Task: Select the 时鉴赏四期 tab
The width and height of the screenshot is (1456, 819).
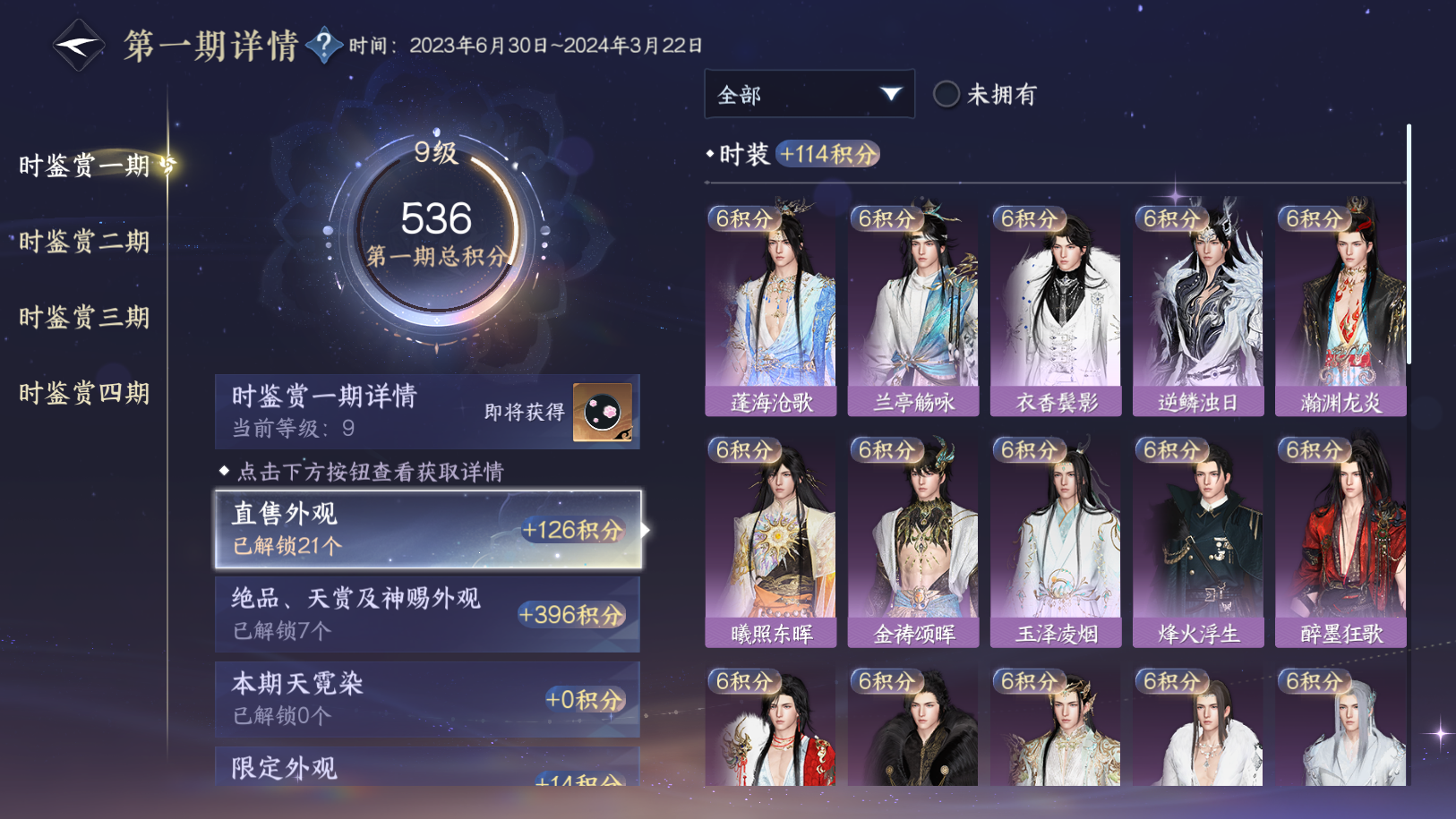Action: tap(84, 394)
